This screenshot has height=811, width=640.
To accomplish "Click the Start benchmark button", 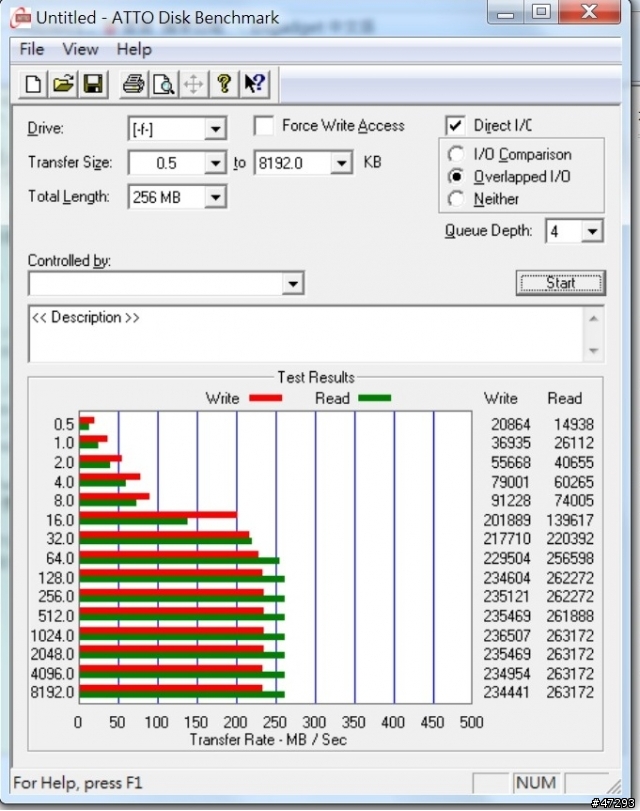I will pos(560,283).
